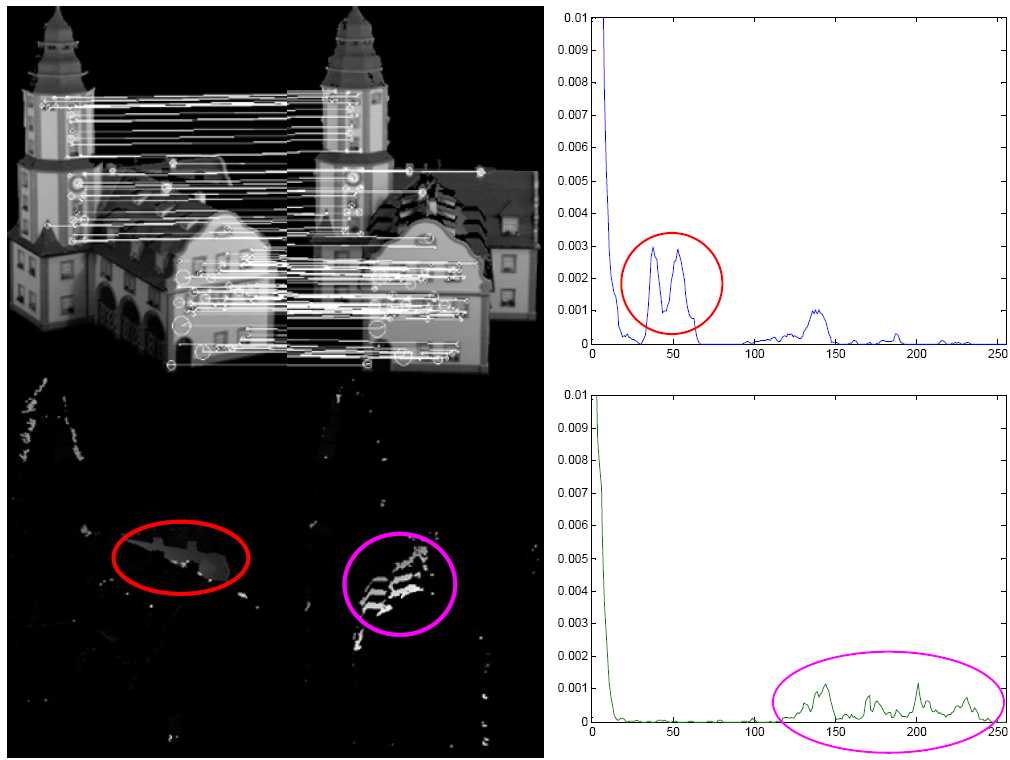The width and height of the screenshot is (1010, 760).
Task: Click the feature-matching image of two buildings
Action: [x=275, y=190]
